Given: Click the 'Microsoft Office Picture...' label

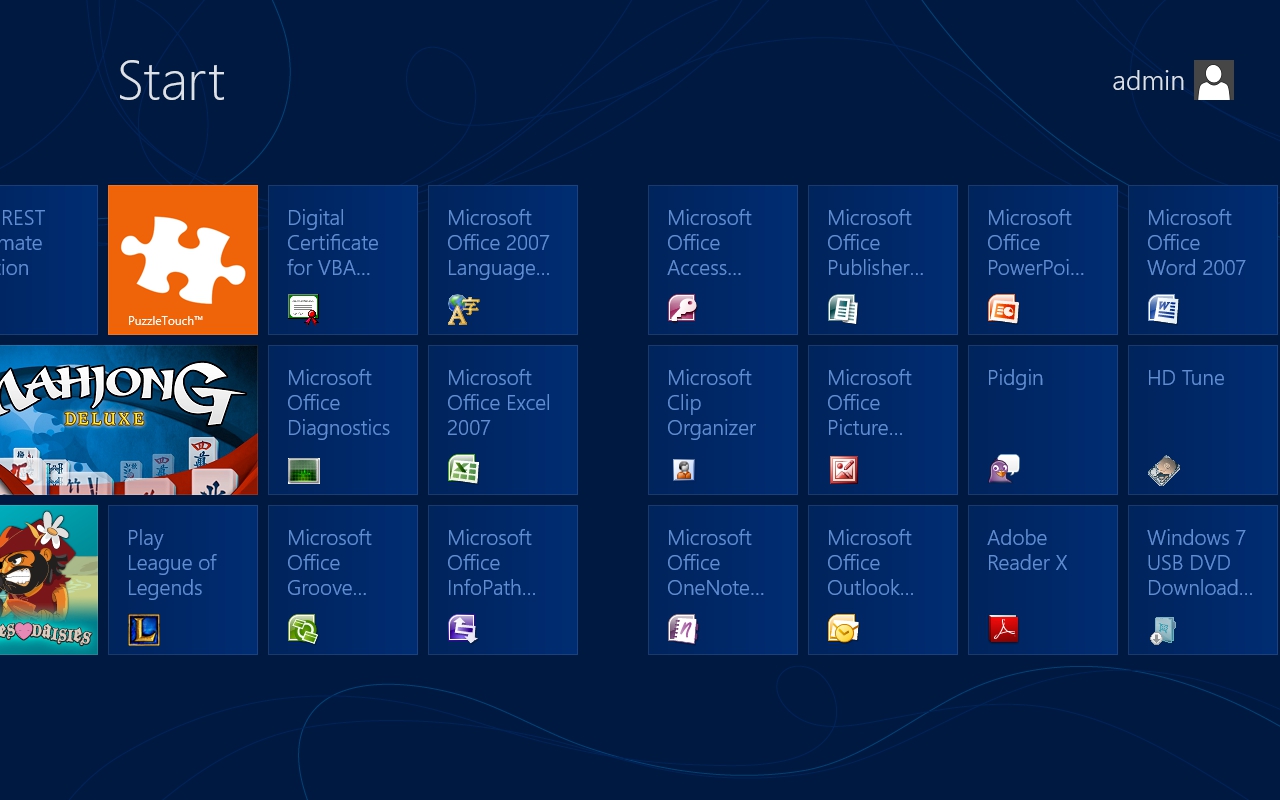Looking at the screenshot, I should tap(869, 403).
